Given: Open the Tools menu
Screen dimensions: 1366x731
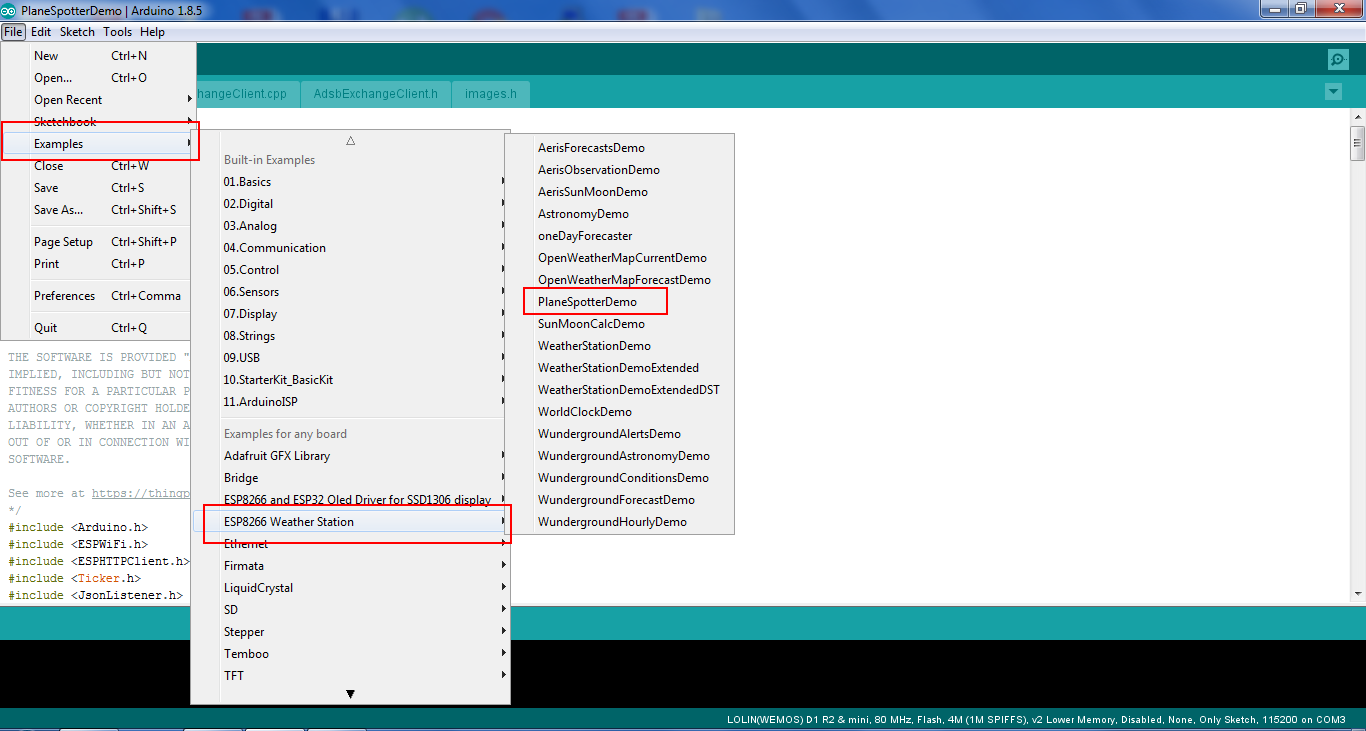Looking at the screenshot, I should [117, 32].
